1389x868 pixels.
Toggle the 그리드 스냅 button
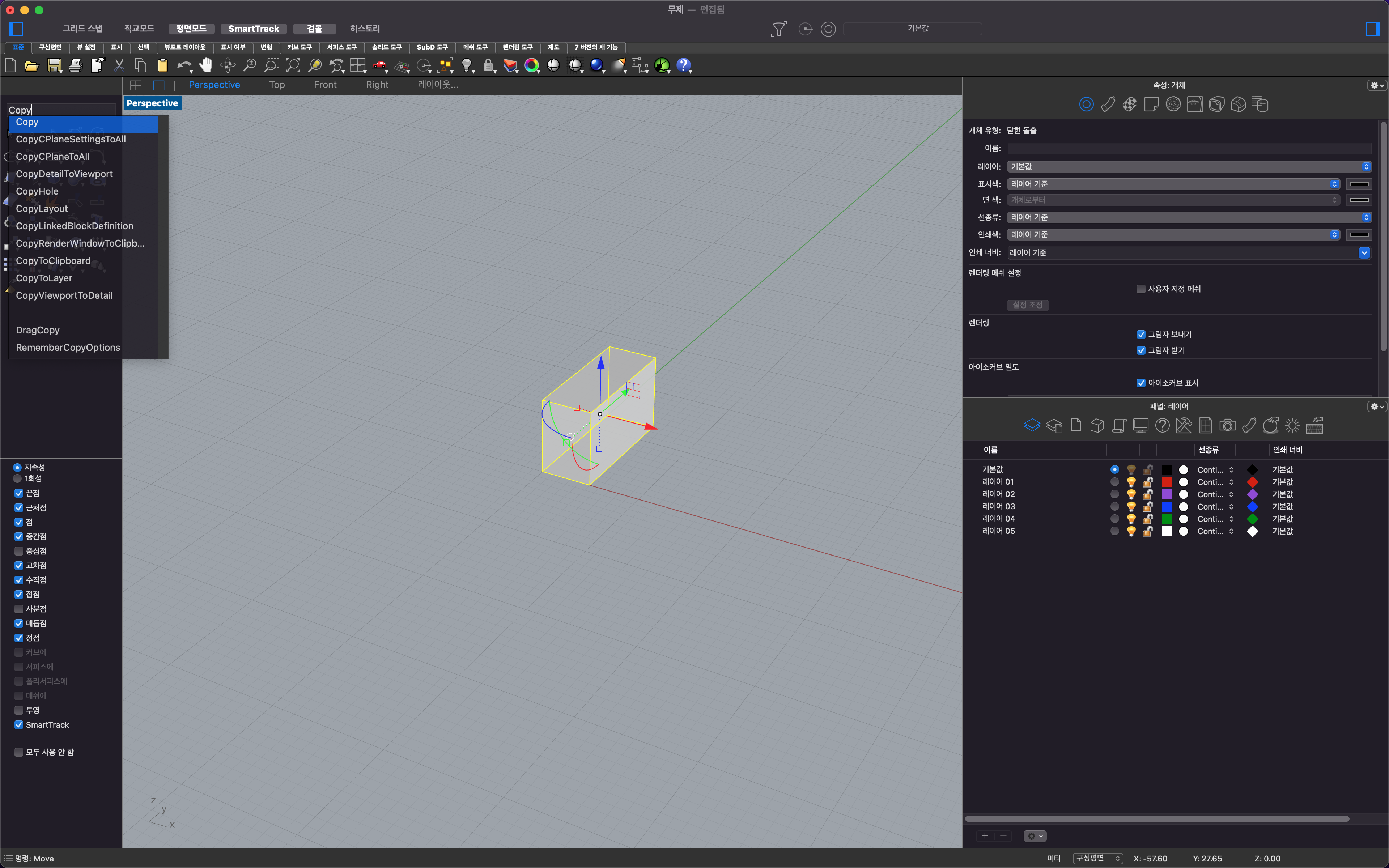click(82, 29)
